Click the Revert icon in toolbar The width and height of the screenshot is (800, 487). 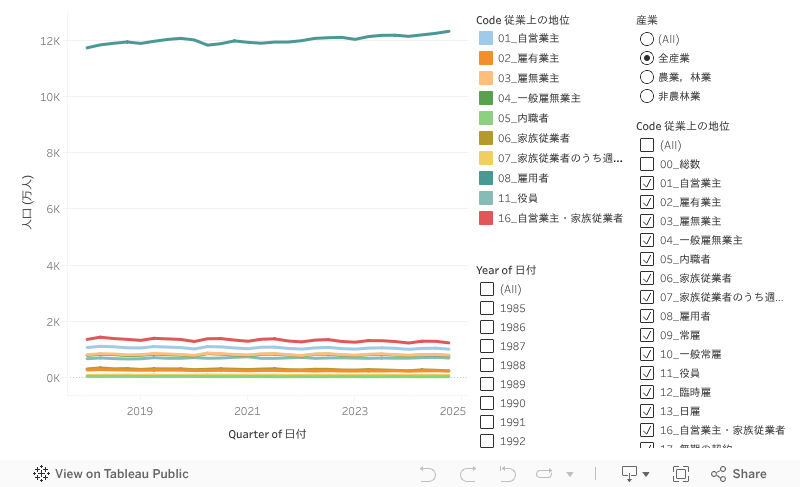[x=507, y=474]
